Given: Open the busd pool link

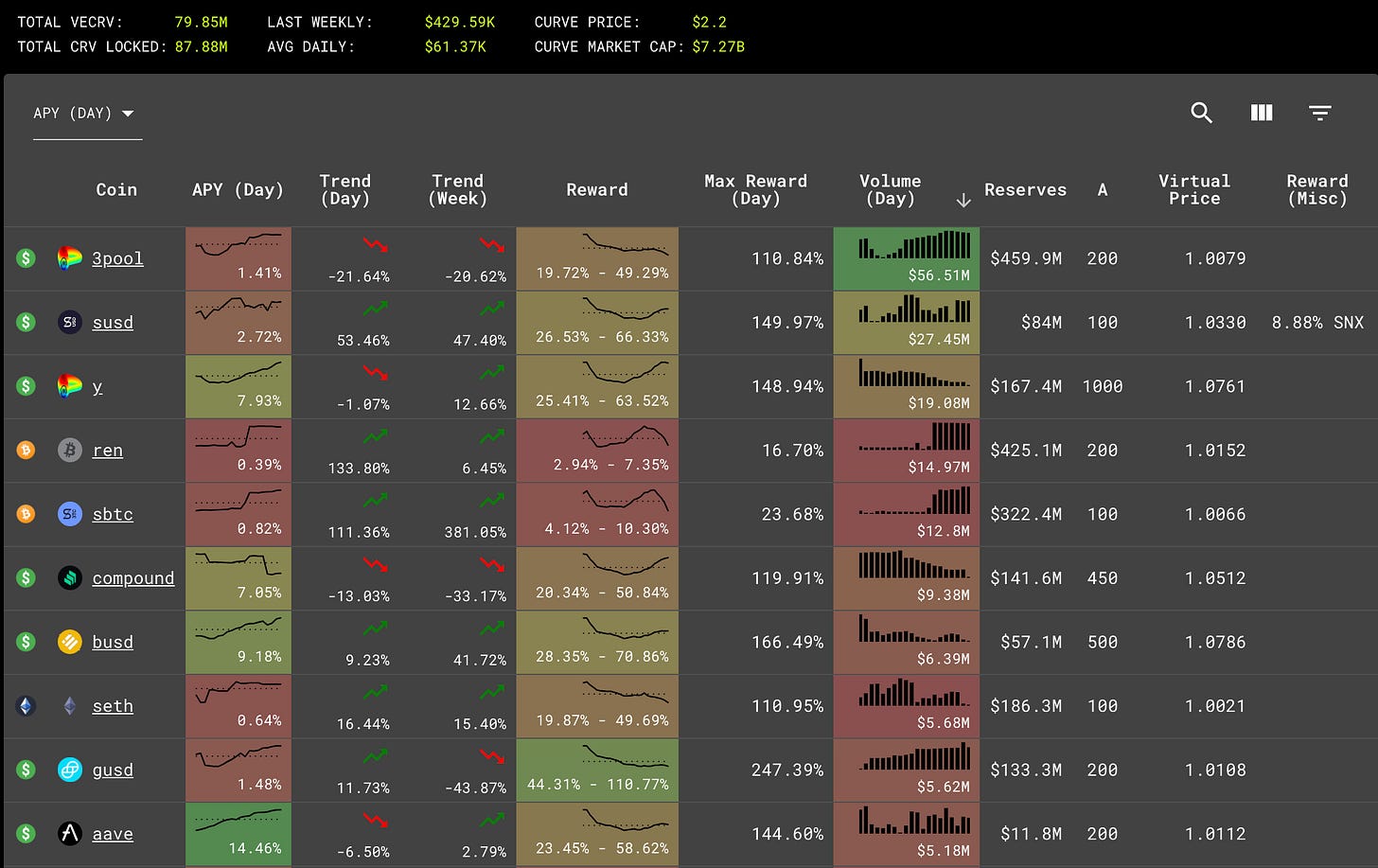Looking at the screenshot, I should point(113,642).
